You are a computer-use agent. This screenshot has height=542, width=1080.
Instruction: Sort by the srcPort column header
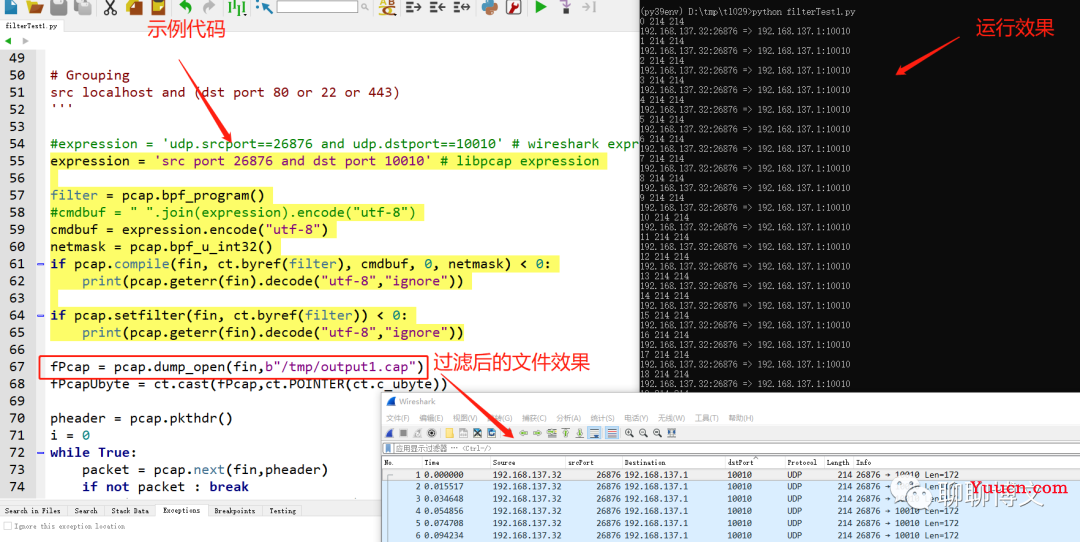(x=594, y=463)
